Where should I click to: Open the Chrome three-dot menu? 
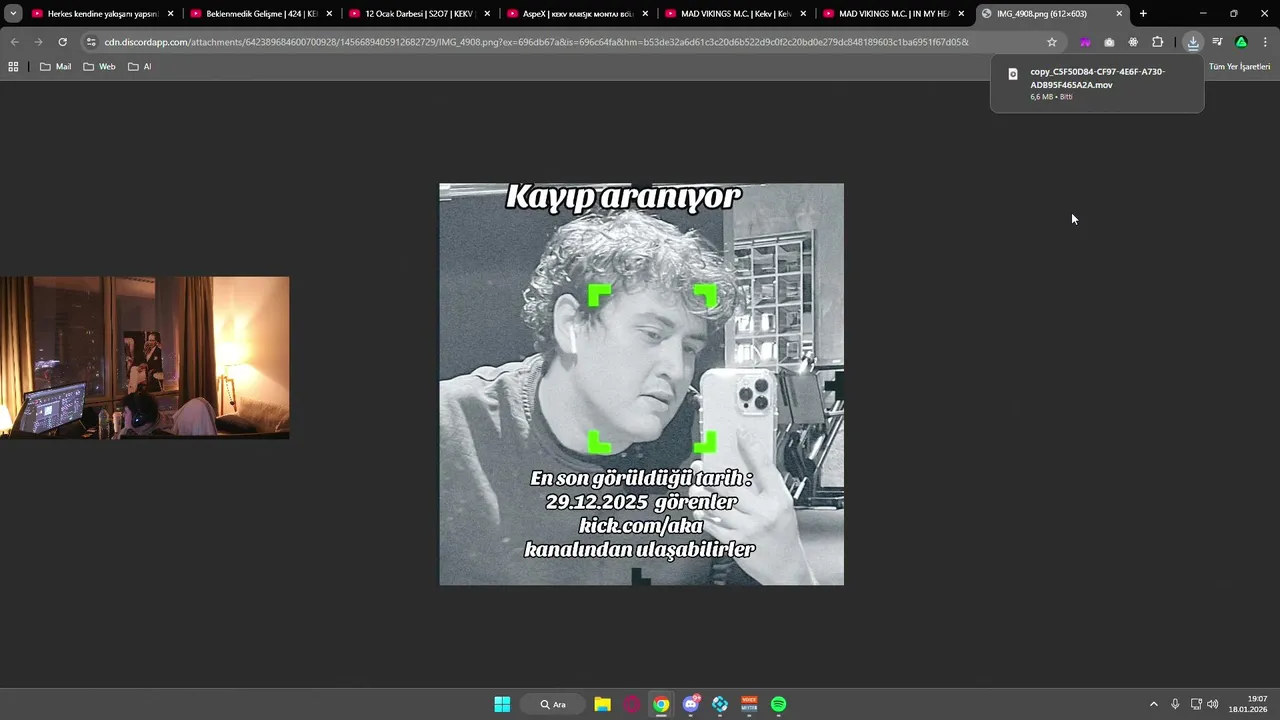tap(1265, 42)
